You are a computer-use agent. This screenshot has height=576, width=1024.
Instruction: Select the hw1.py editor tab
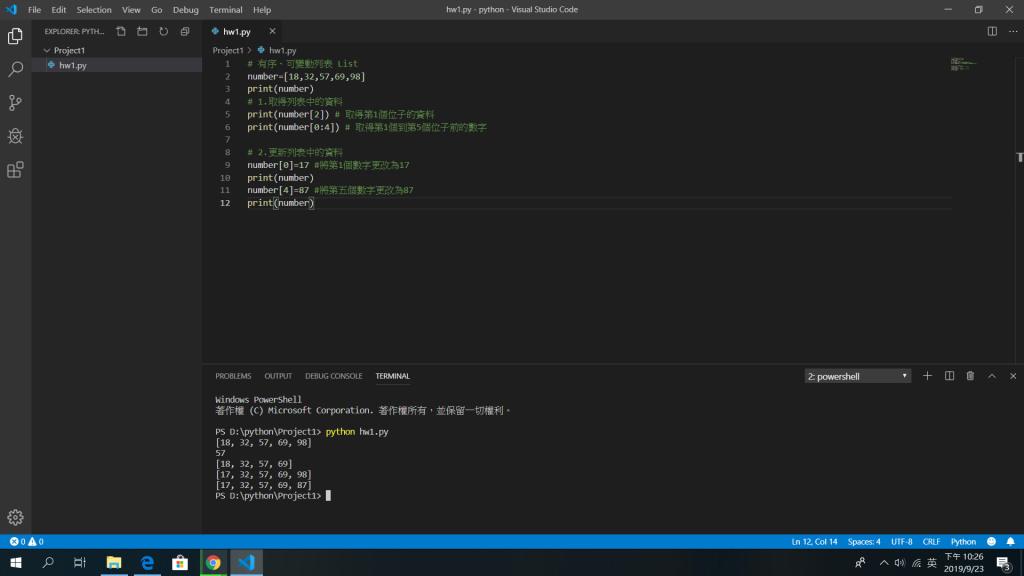(x=236, y=31)
